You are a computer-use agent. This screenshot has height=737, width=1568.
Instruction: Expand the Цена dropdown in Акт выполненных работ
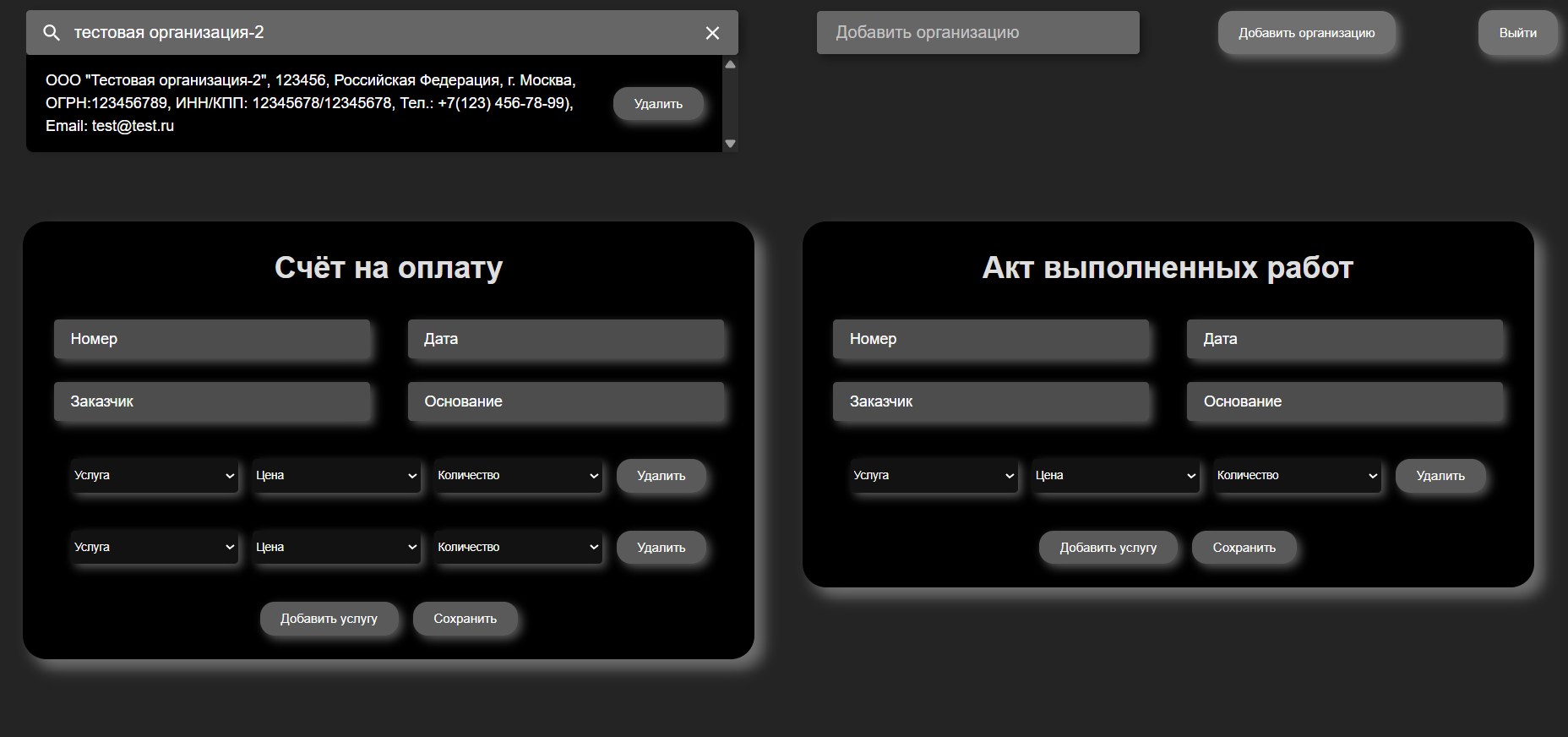point(1115,476)
